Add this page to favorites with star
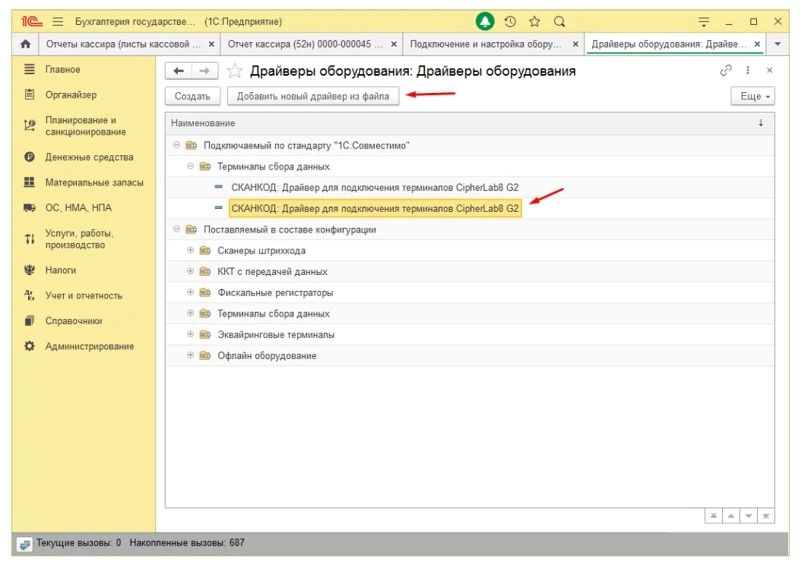The width and height of the screenshot is (800, 565). point(234,71)
